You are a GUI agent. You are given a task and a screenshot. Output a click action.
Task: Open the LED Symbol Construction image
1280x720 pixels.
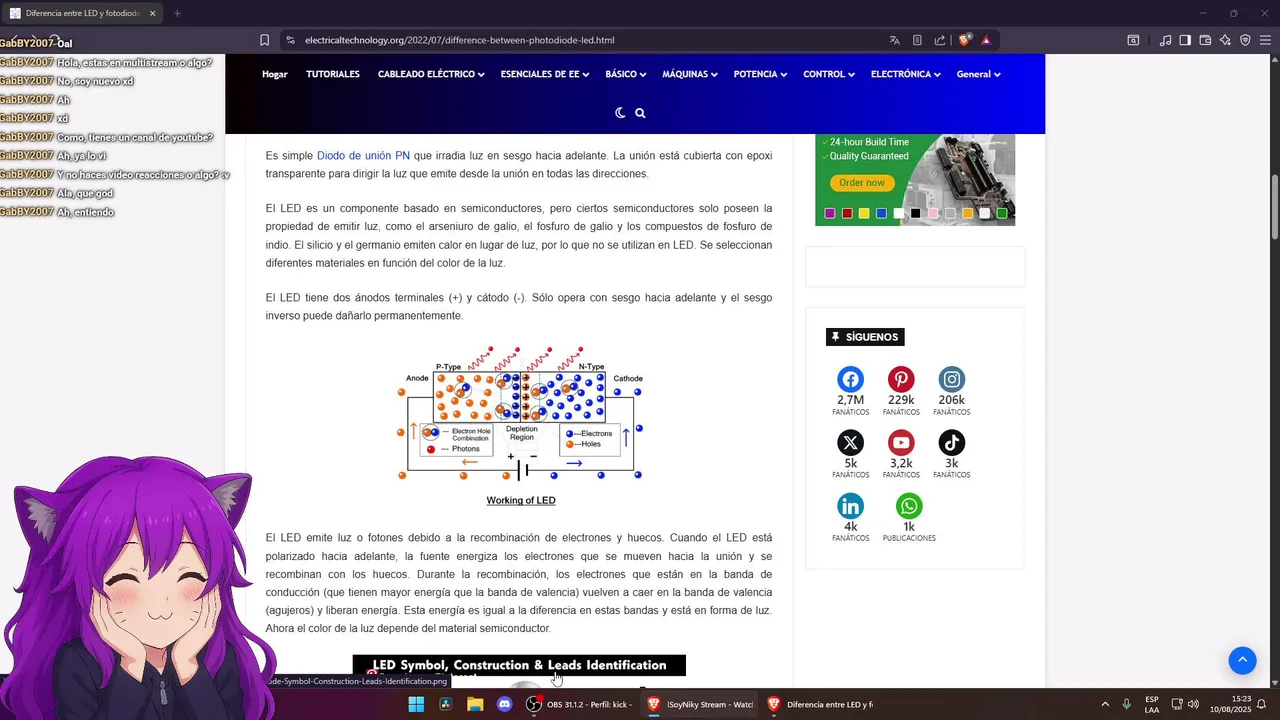pos(519,669)
